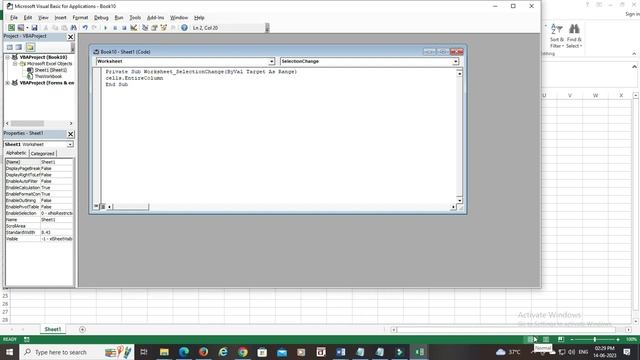This screenshot has height=360, width=640.
Task: Open the Edit menu
Action: (x=28, y=18)
